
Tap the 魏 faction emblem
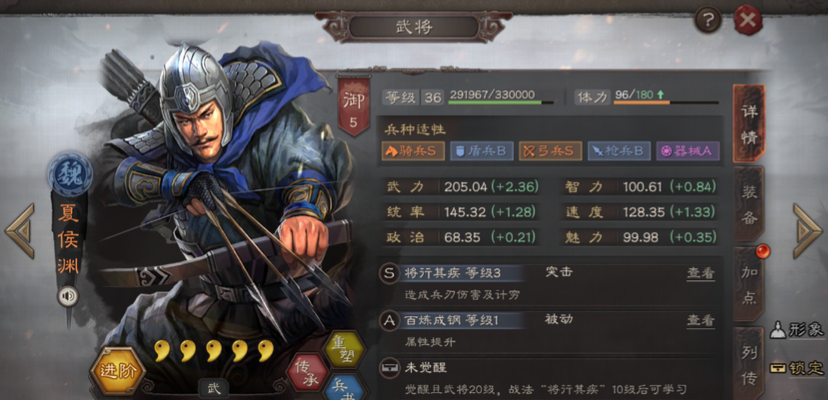70,173
